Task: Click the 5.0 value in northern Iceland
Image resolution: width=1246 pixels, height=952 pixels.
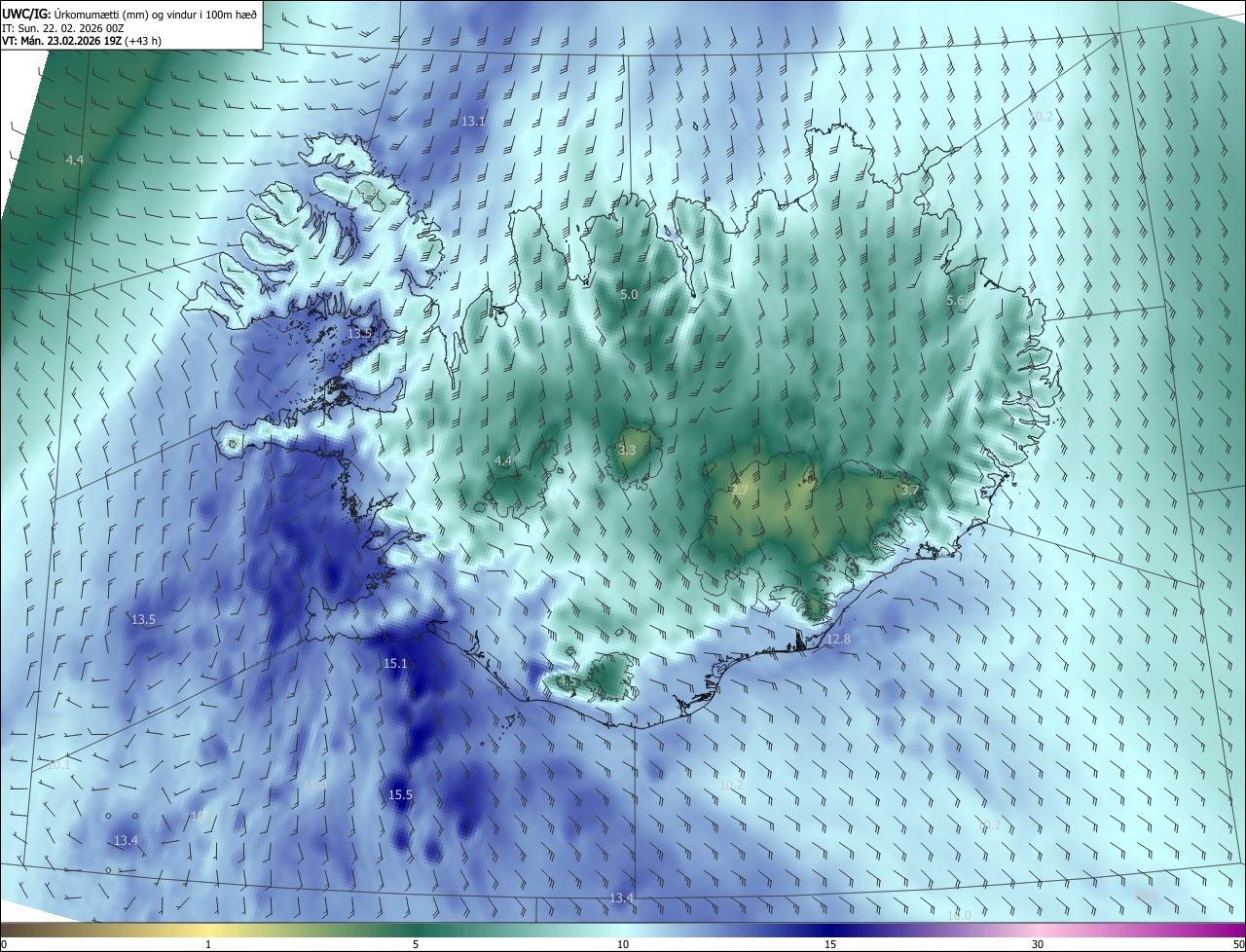Action: (629, 294)
